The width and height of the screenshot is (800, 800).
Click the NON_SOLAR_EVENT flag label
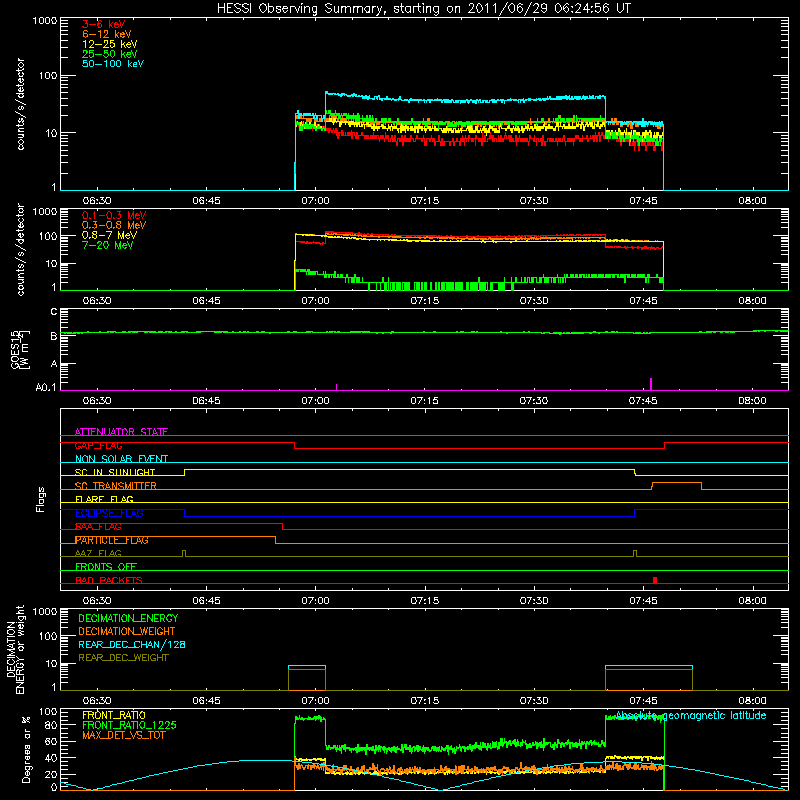point(121,459)
